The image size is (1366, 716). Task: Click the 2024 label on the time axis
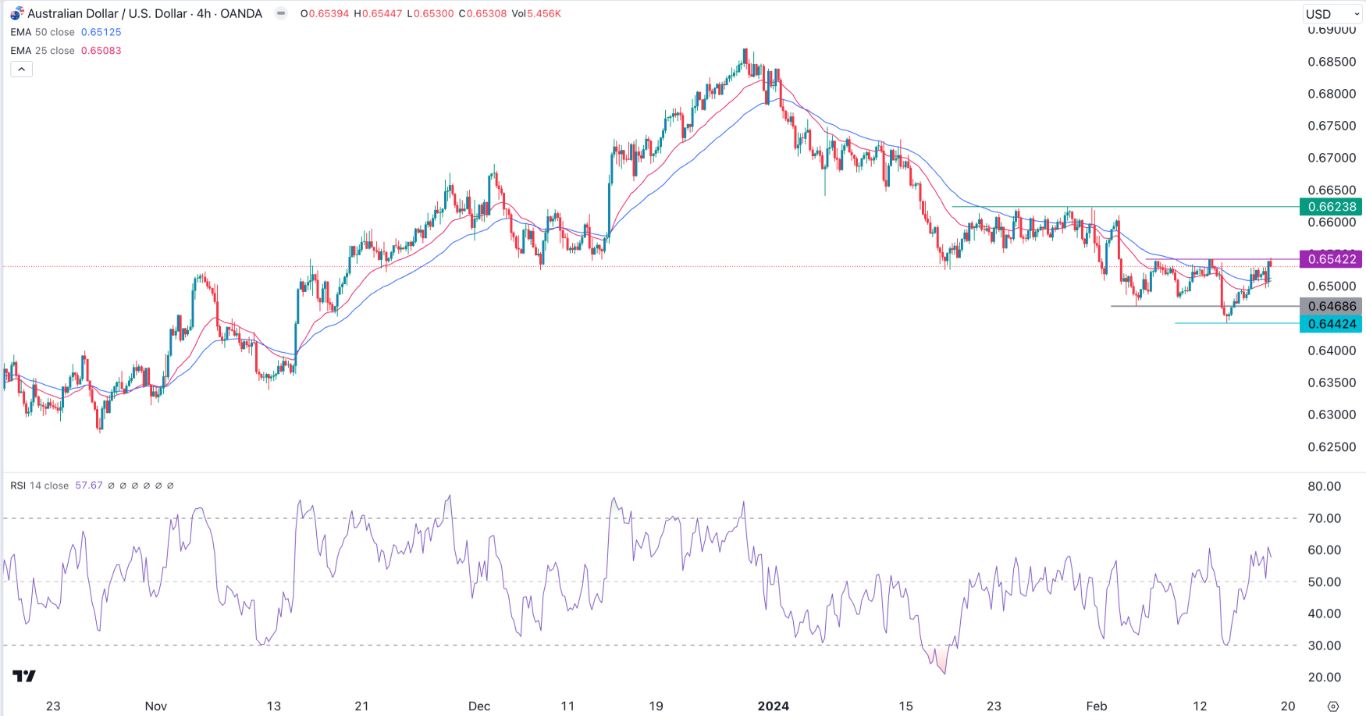(x=774, y=705)
